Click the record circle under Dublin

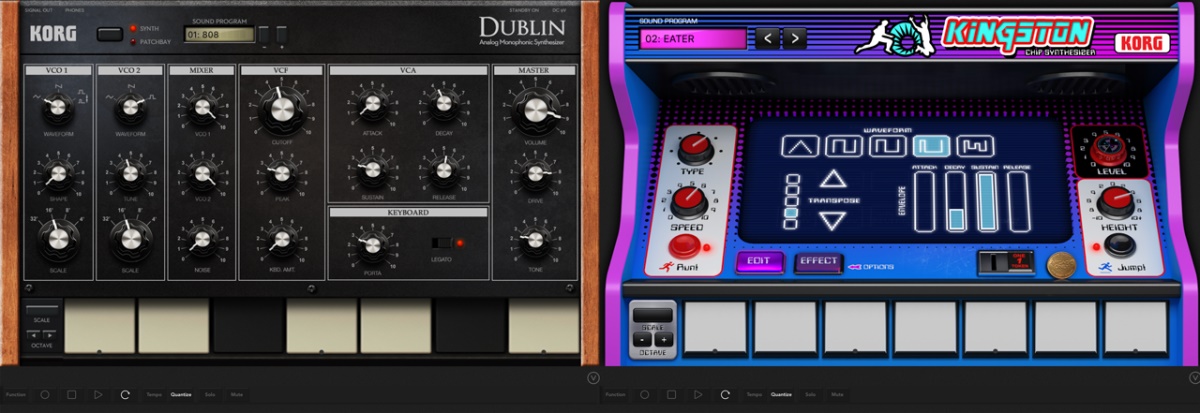coord(44,395)
